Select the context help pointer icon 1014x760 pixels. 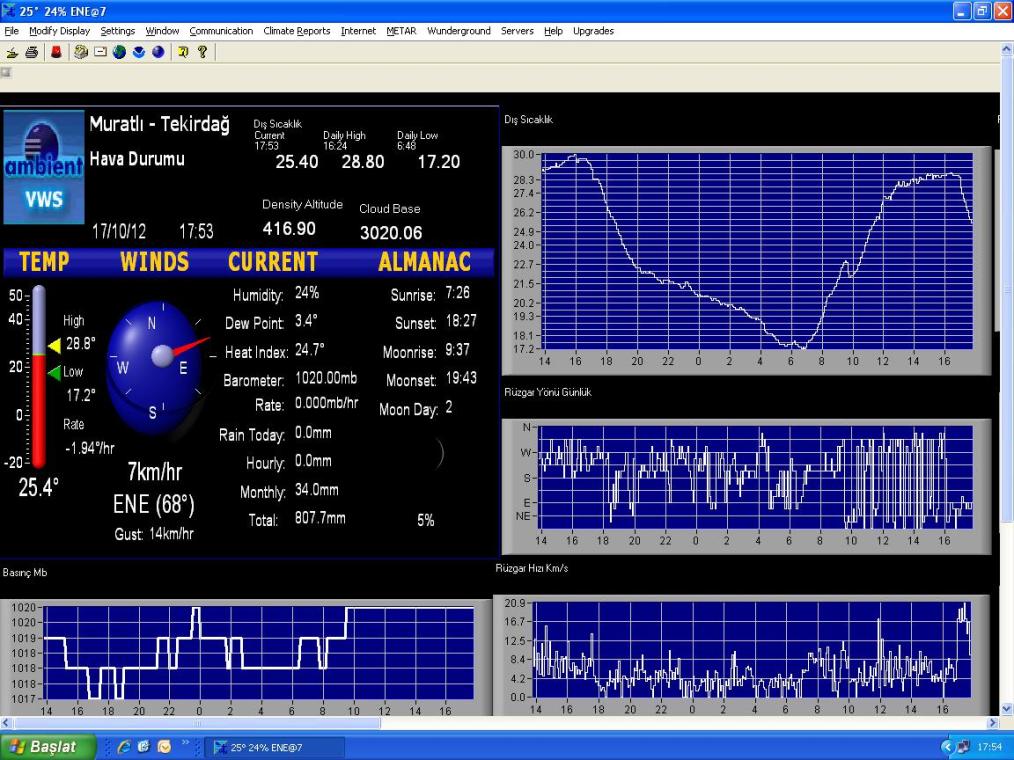pos(184,52)
